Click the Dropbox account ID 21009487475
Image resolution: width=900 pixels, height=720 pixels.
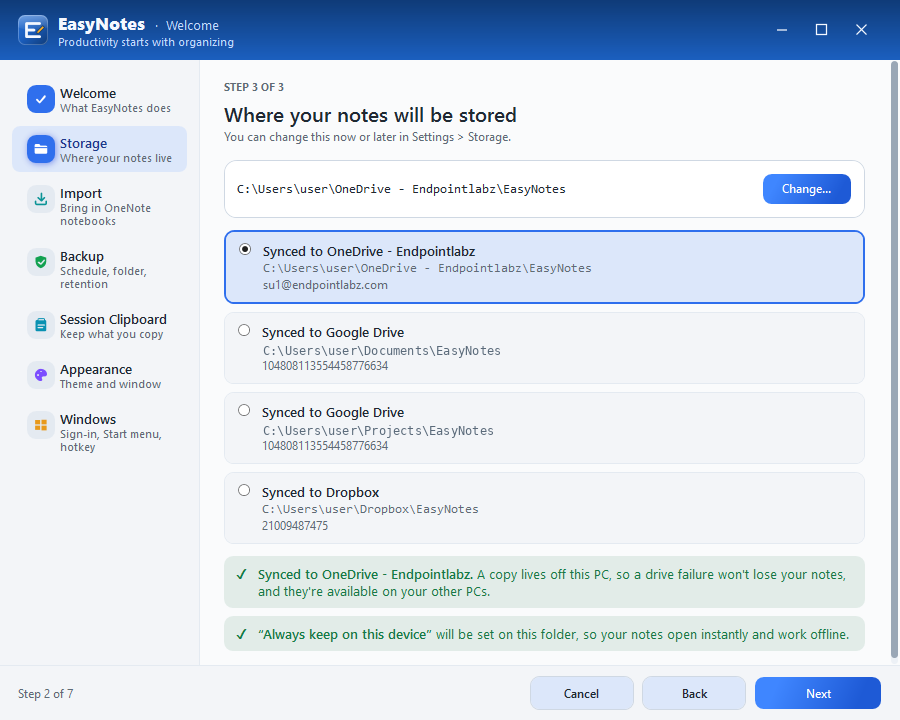coord(295,526)
